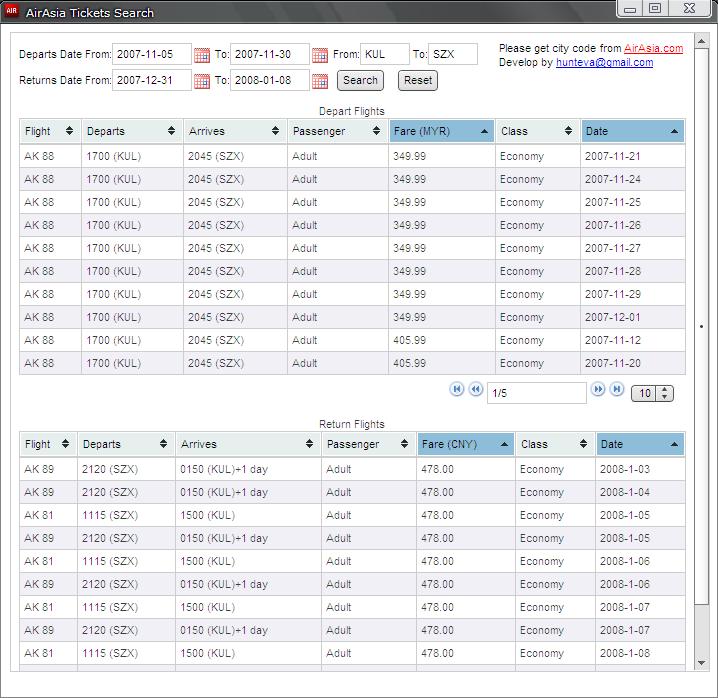The height and width of the screenshot is (698, 718).
Task: Click 405.99 fare on 2007-11-12 row
Action: coord(409,340)
